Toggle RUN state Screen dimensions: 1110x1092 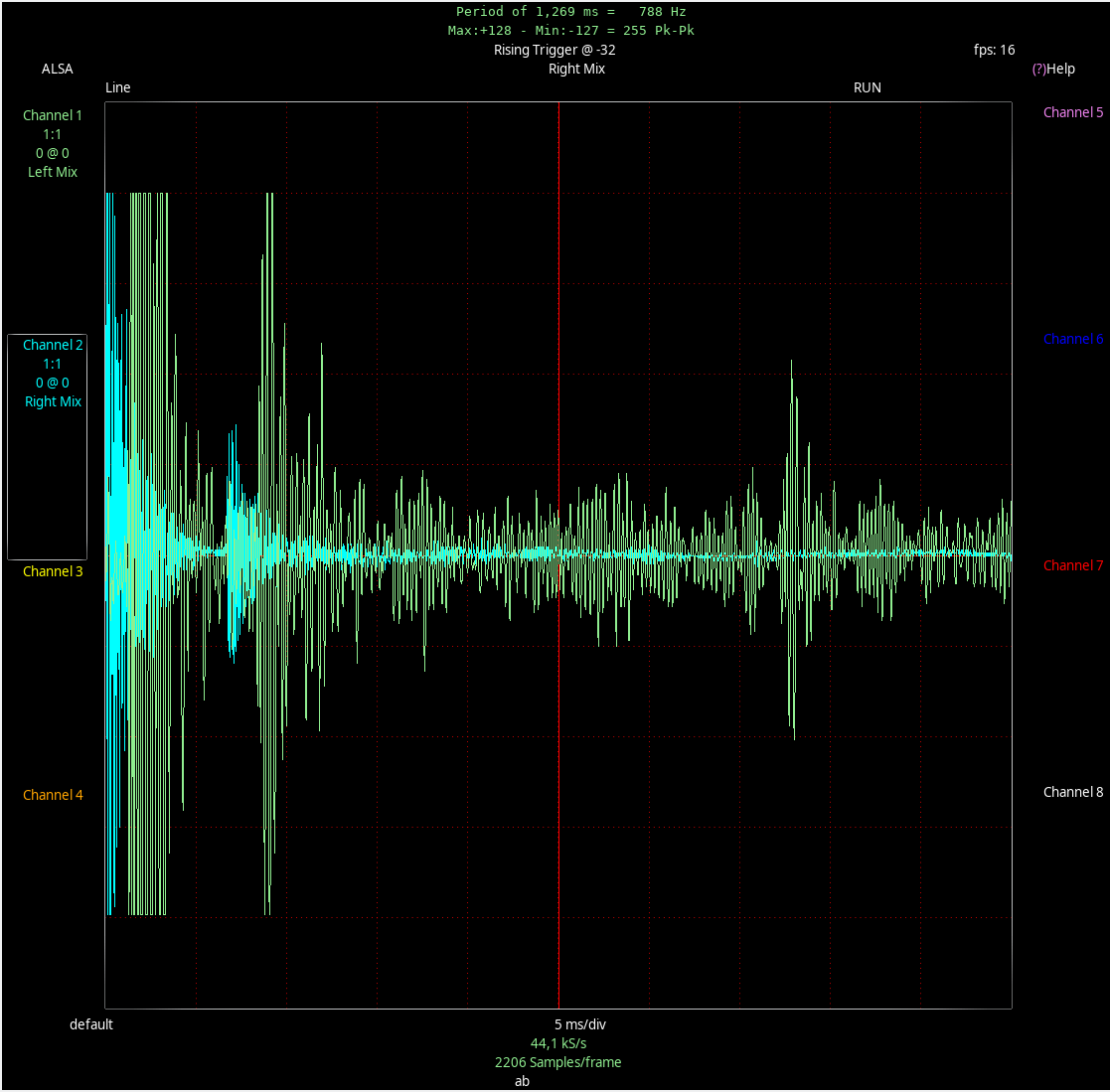[x=868, y=87]
